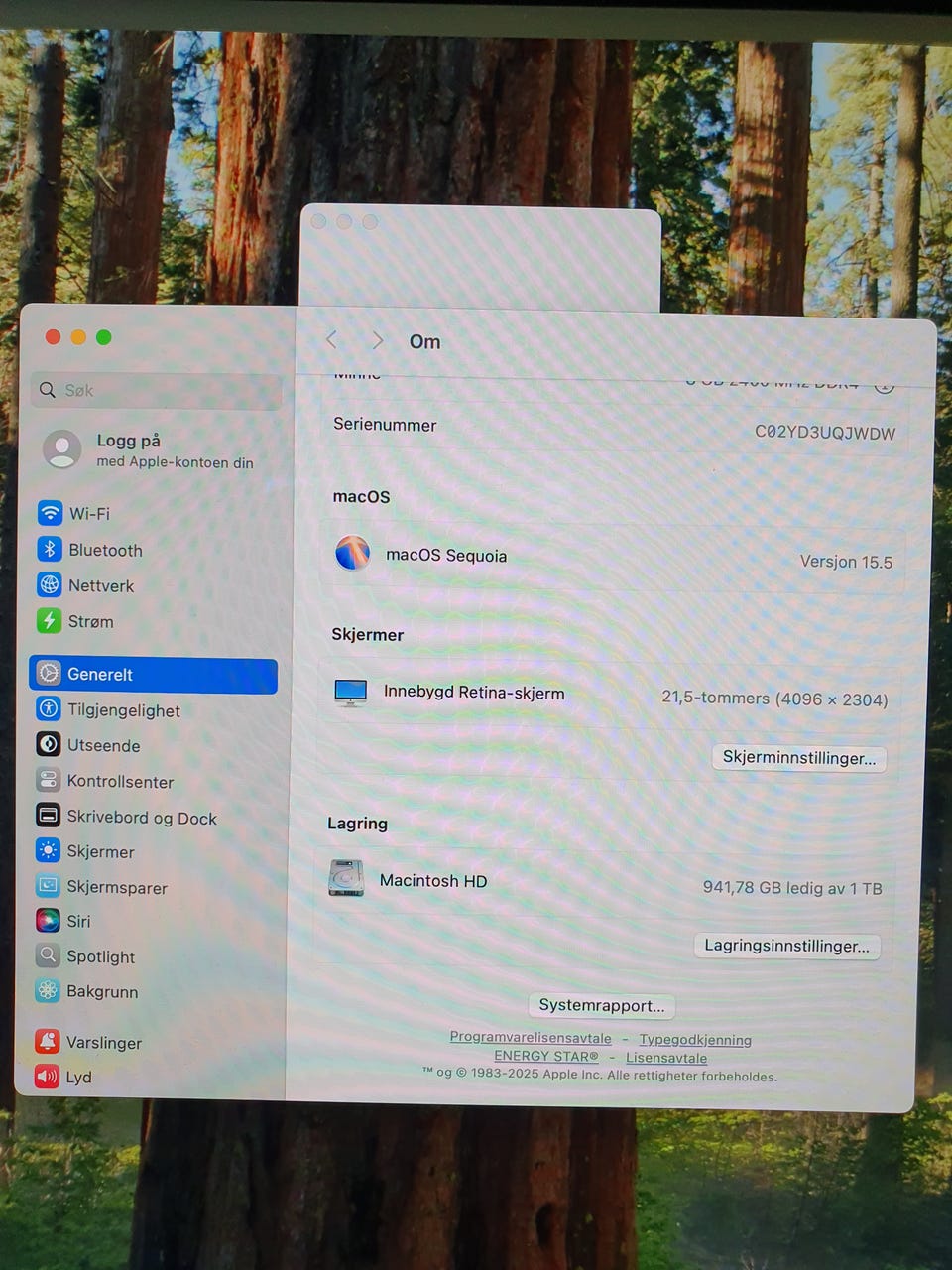Screen dimensions: 952x1270
Task: Go back with the left chevron
Action: [x=332, y=340]
